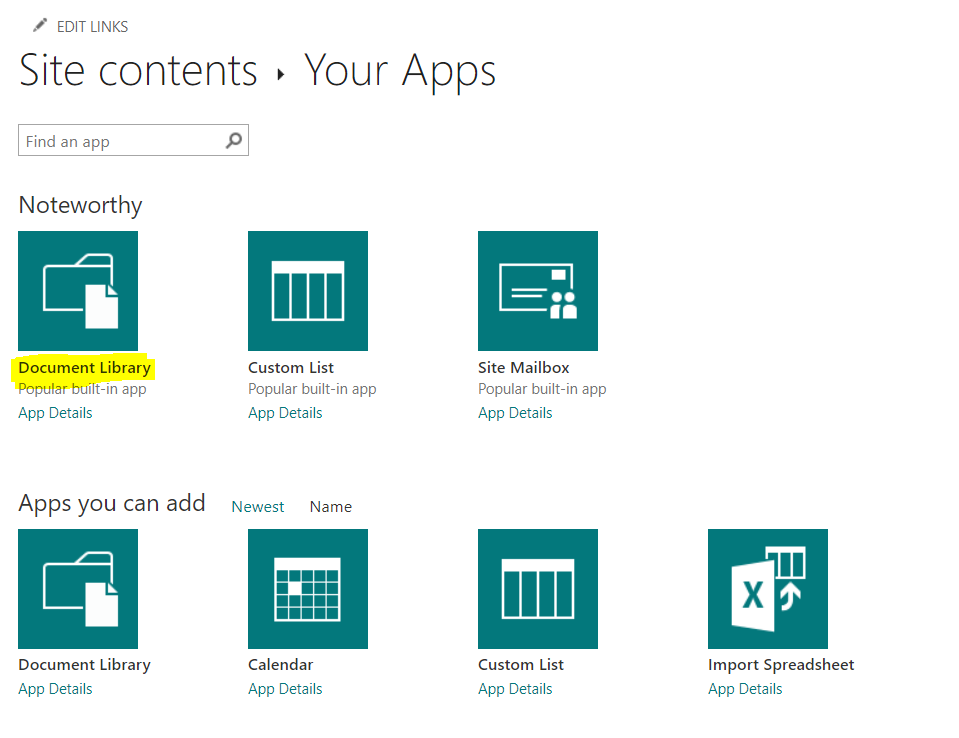
Task: Open the Document Library tile in Apps you can add
Action: pos(78,589)
